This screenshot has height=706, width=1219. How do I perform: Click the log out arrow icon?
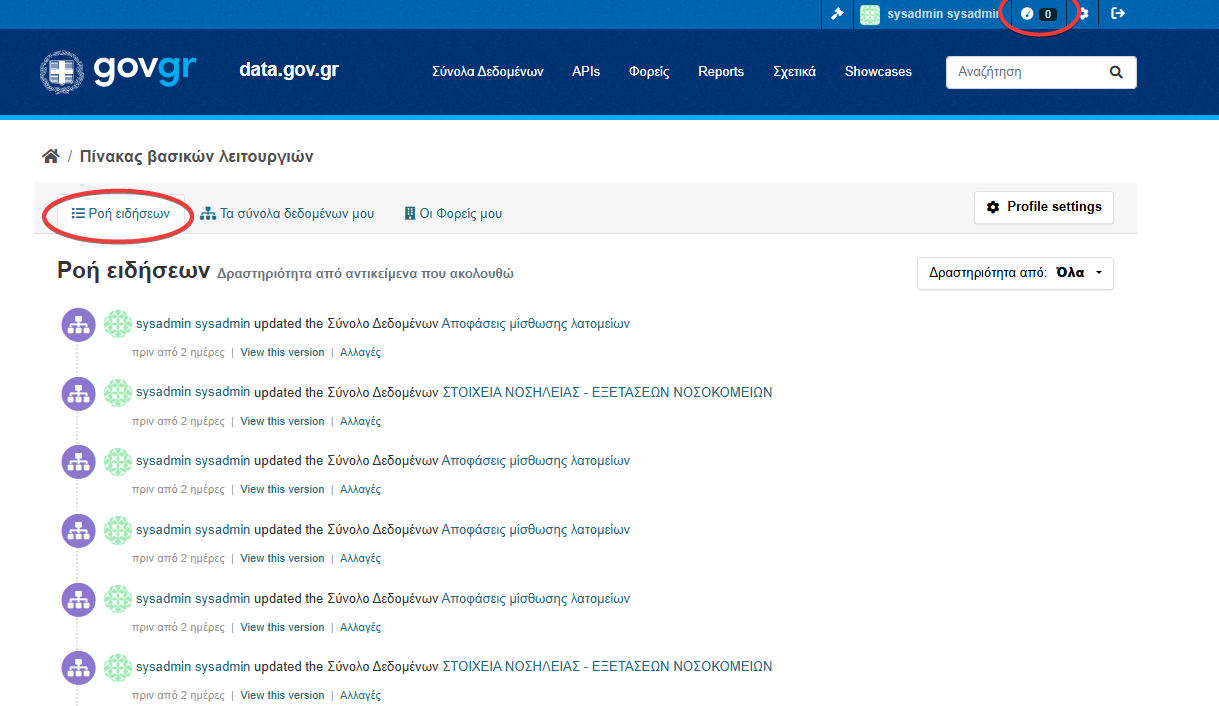click(1118, 14)
